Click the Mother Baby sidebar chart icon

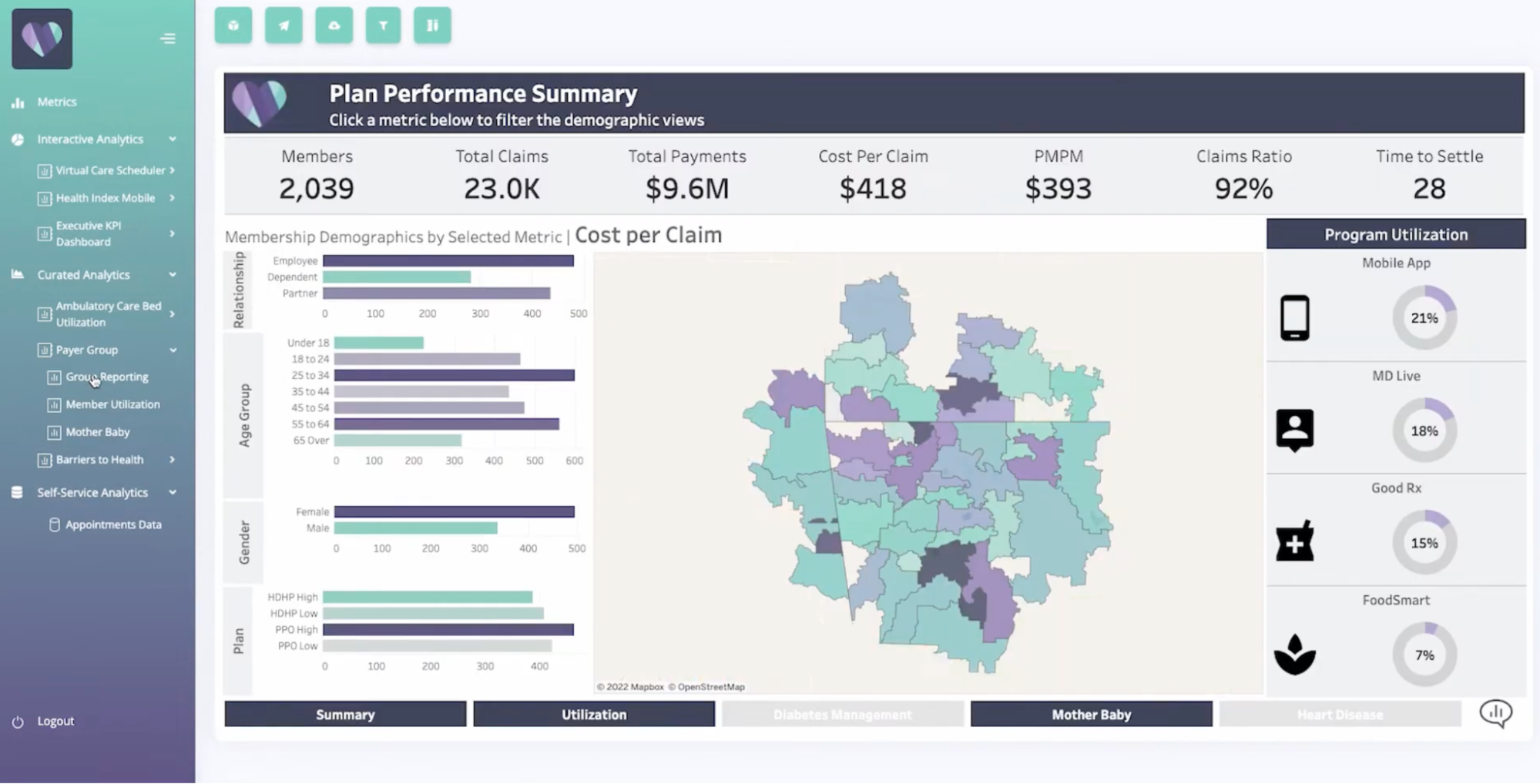(54, 433)
